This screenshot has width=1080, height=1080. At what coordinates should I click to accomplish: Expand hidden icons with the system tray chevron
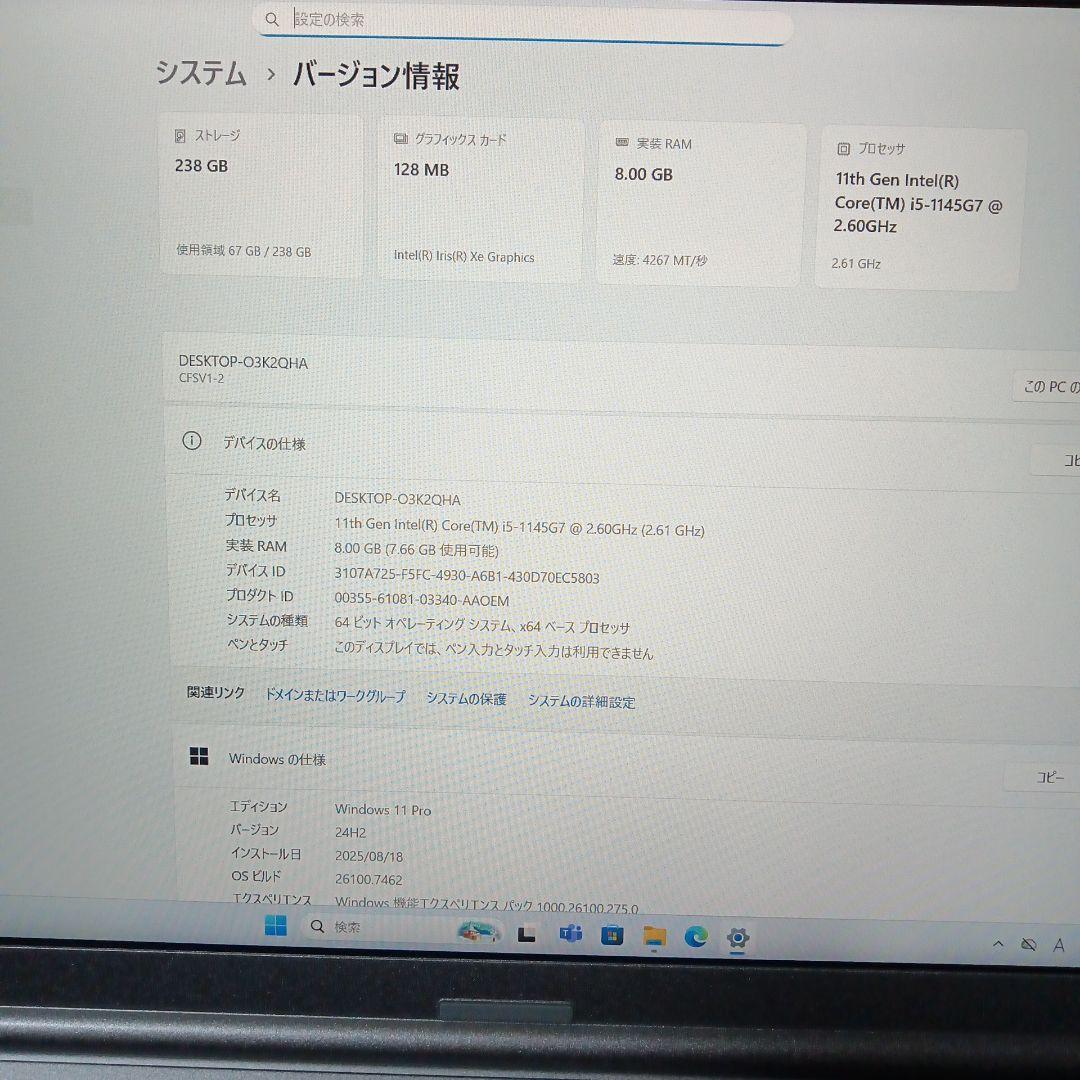click(998, 944)
